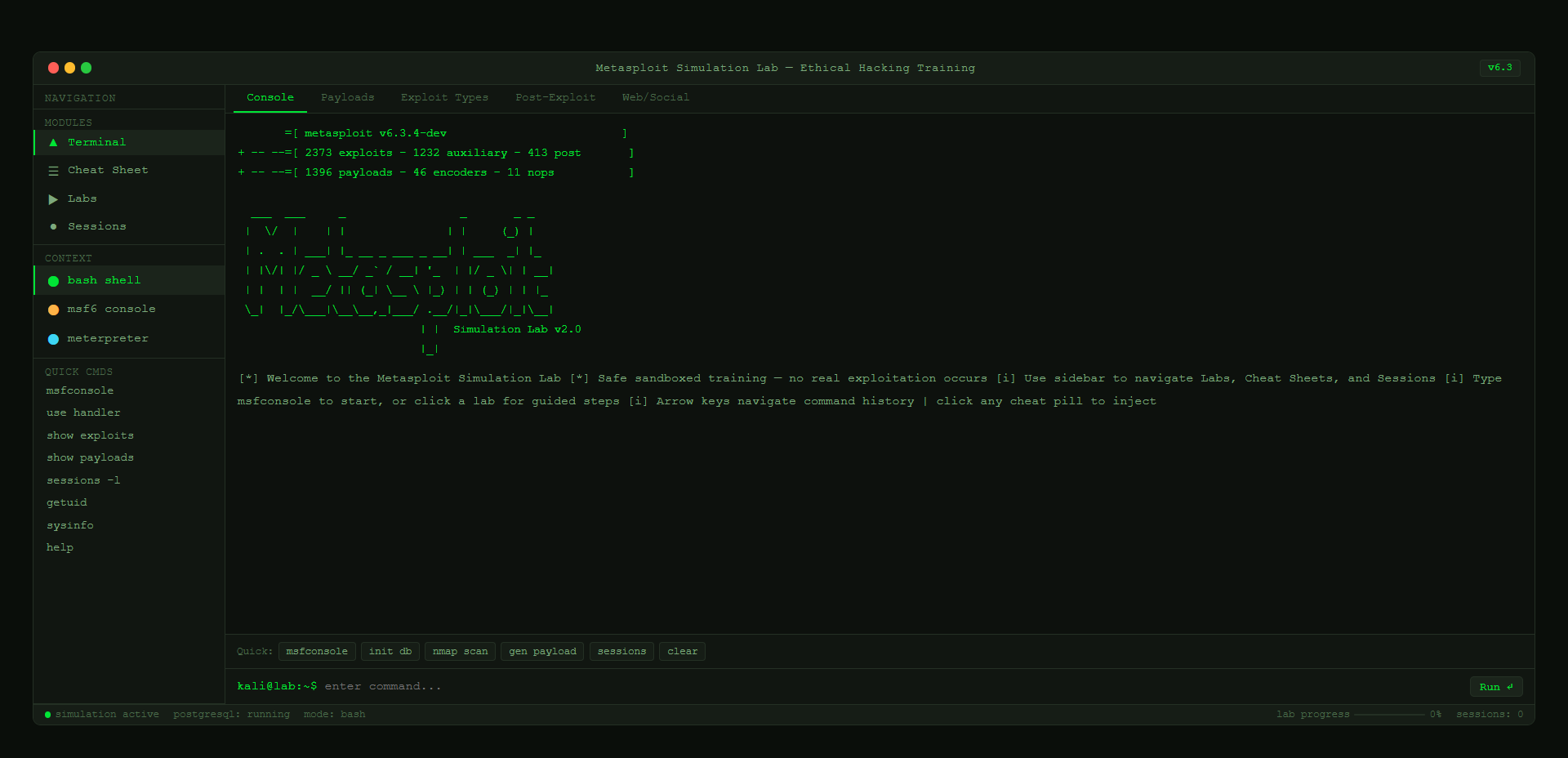Image resolution: width=1568 pixels, height=758 pixels.
Task: Focus the enter command input field
Action: [893, 686]
